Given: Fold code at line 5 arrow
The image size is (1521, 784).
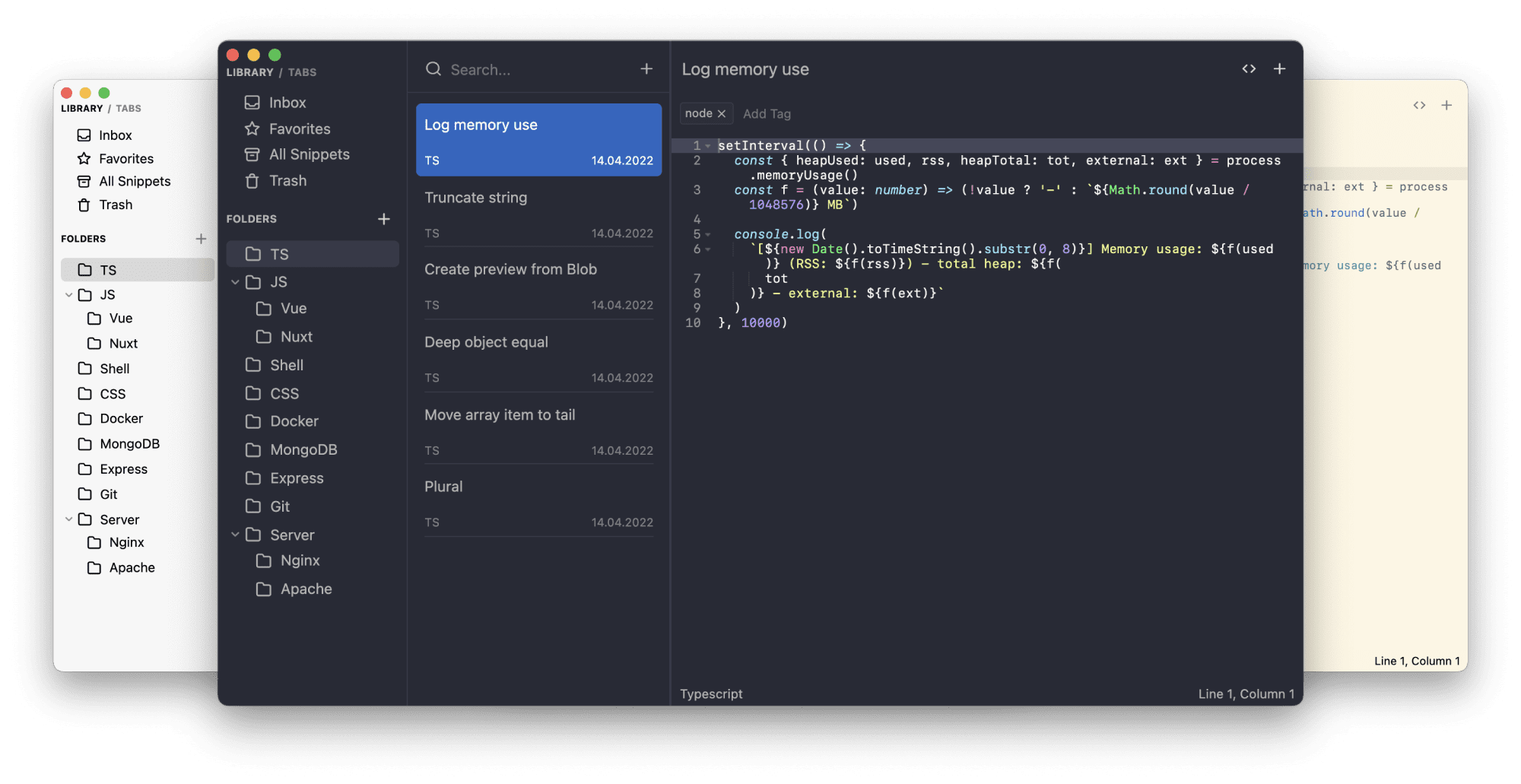Looking at the screenshot, I should [x=708, y=235].
